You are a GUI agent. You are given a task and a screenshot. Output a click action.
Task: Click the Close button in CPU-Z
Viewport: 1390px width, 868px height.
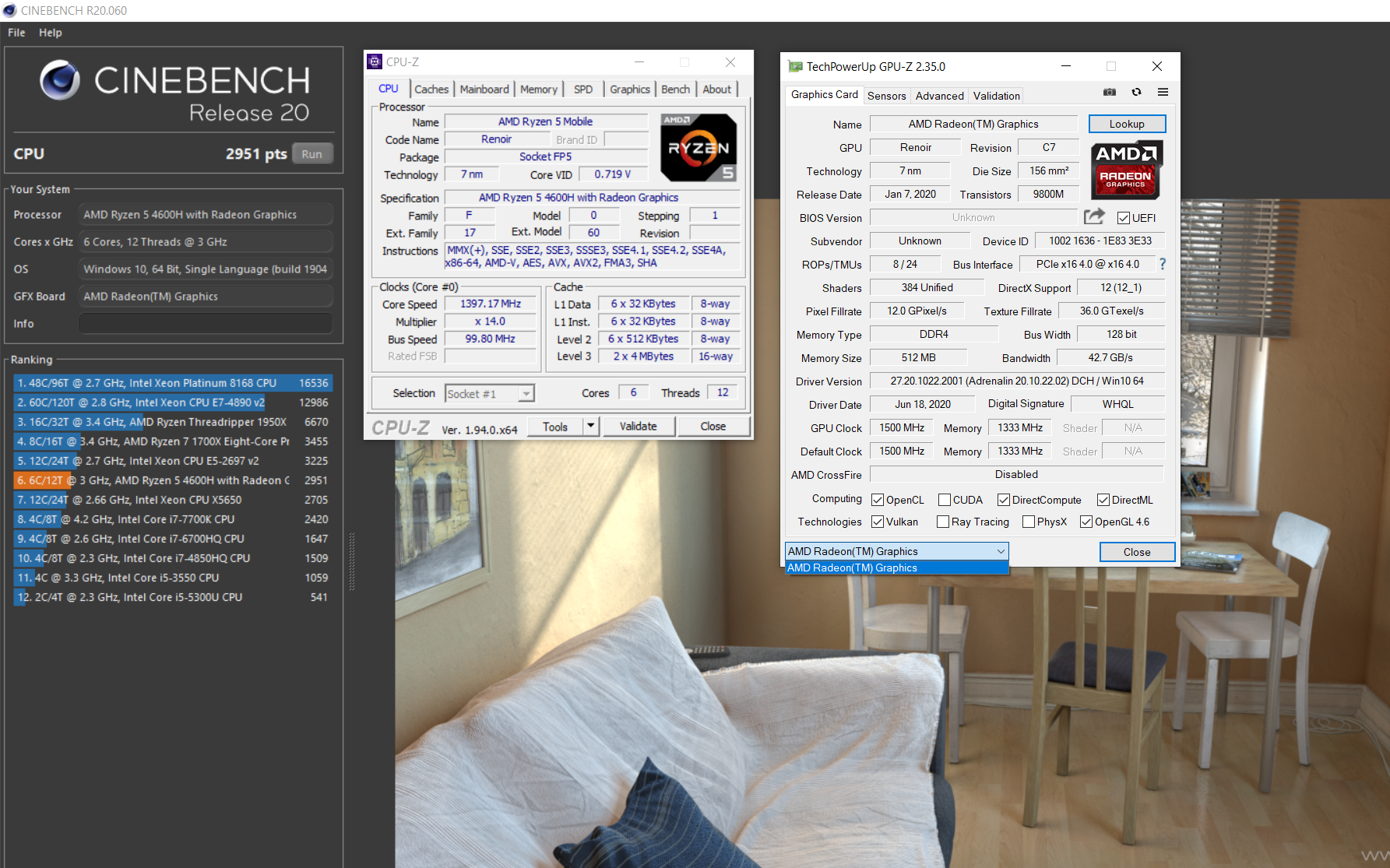(x=713, y=426)
